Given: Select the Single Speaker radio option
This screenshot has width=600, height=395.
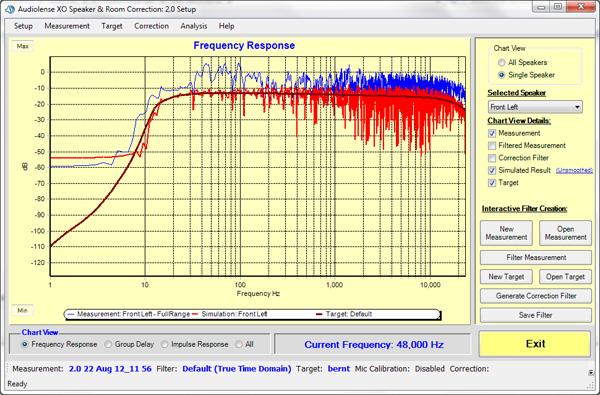Looking at the screenshot, I should 501,75.
